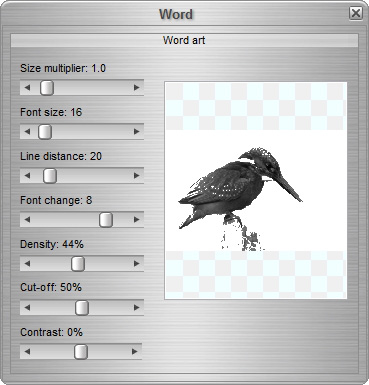Click the Word art header bar

(x=184, y=40)
